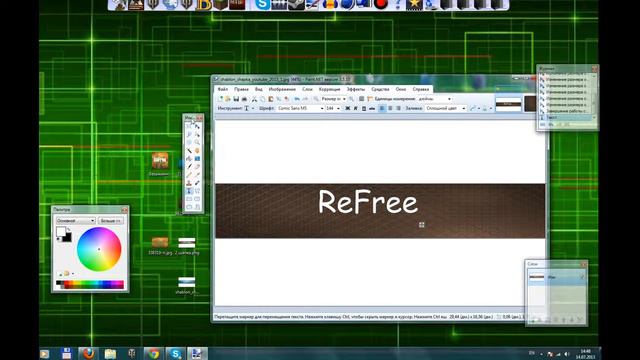Screen dimensions: 640x360
Task: Click the Print toolbar icon
Action: tap(244, 99)
